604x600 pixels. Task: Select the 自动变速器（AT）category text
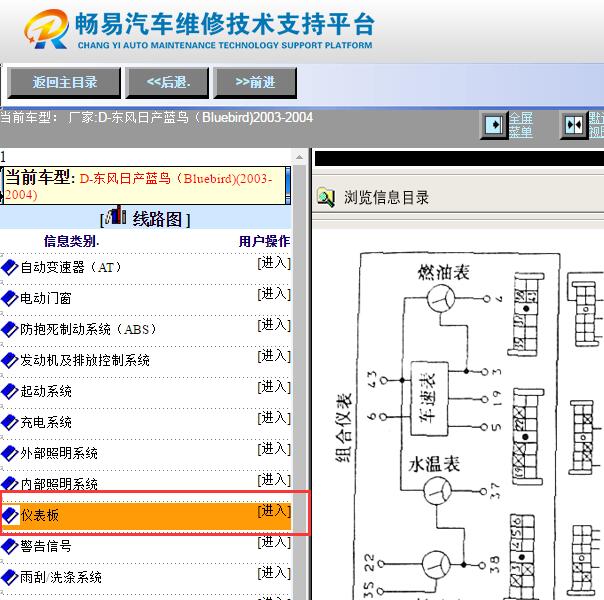(x=71, y=267)
